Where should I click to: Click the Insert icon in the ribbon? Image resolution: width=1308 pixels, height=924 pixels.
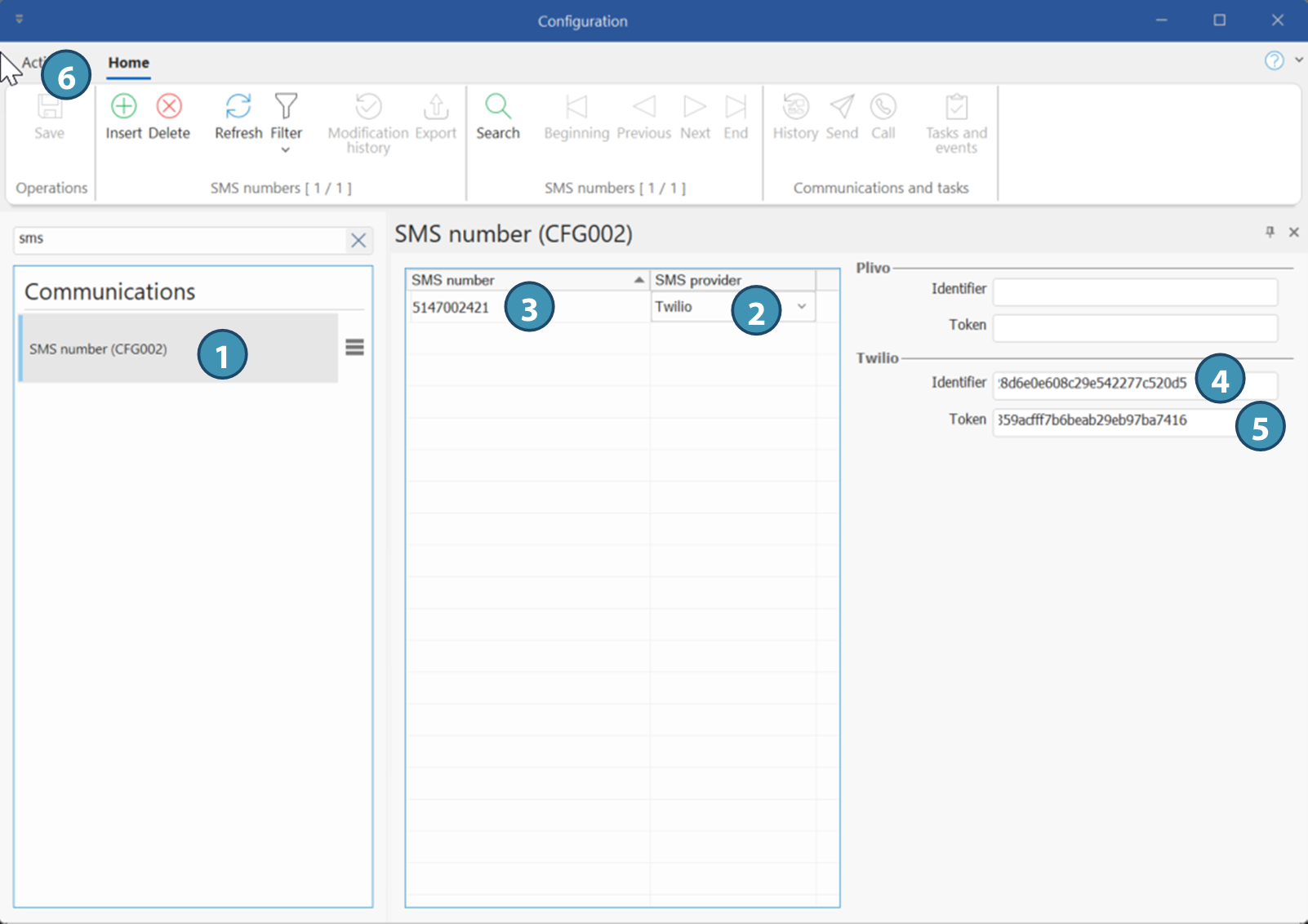(x=123, y=107)
